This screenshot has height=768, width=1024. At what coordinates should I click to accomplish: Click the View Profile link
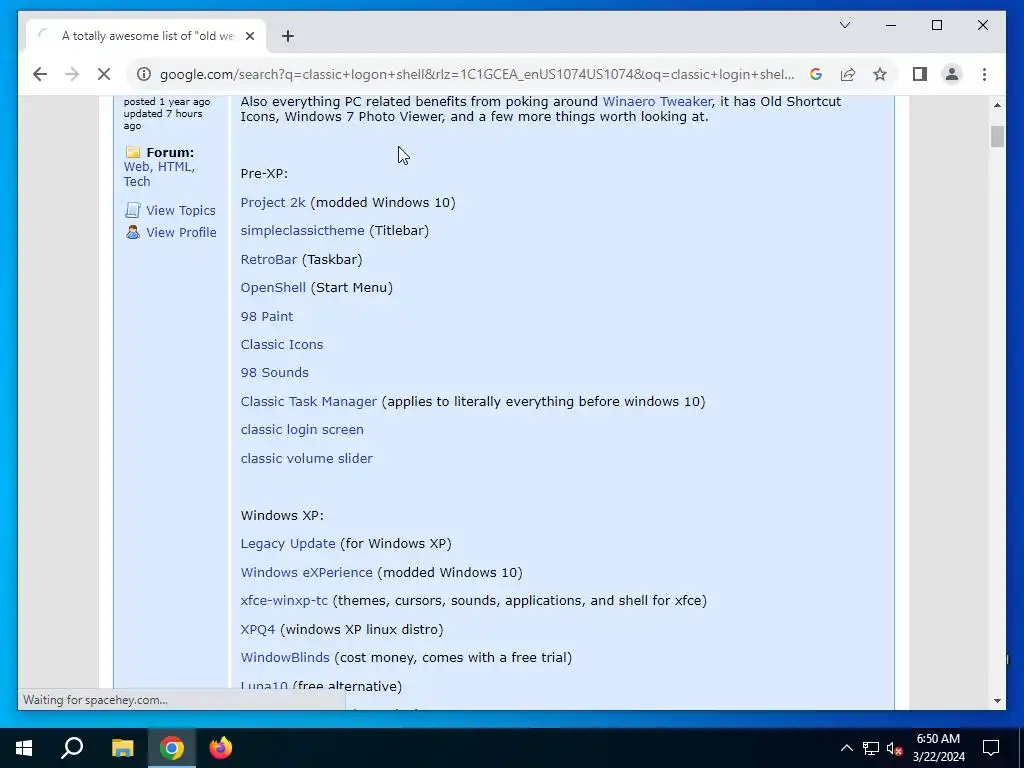click(x=181, y=232)
